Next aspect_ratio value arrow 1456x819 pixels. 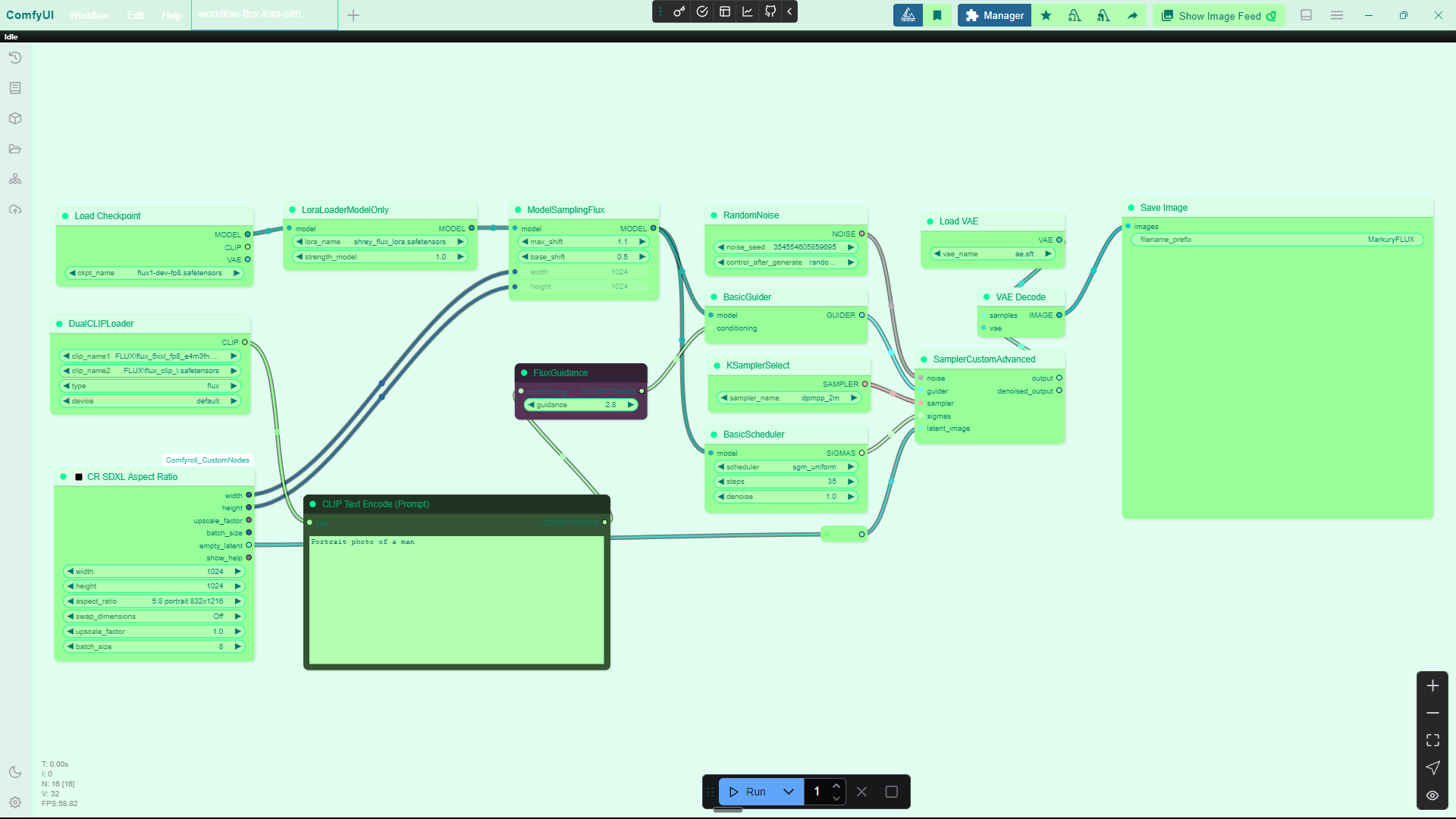pyautogui.click(x=237, y=601)
